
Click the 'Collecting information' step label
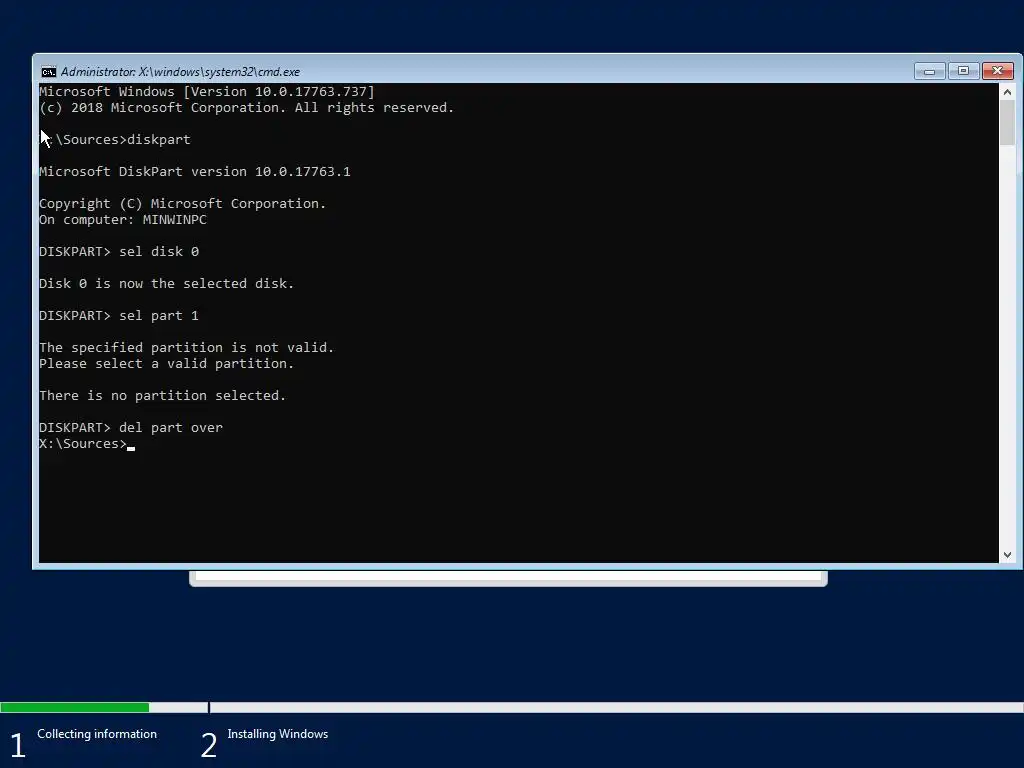coord(97,734)
